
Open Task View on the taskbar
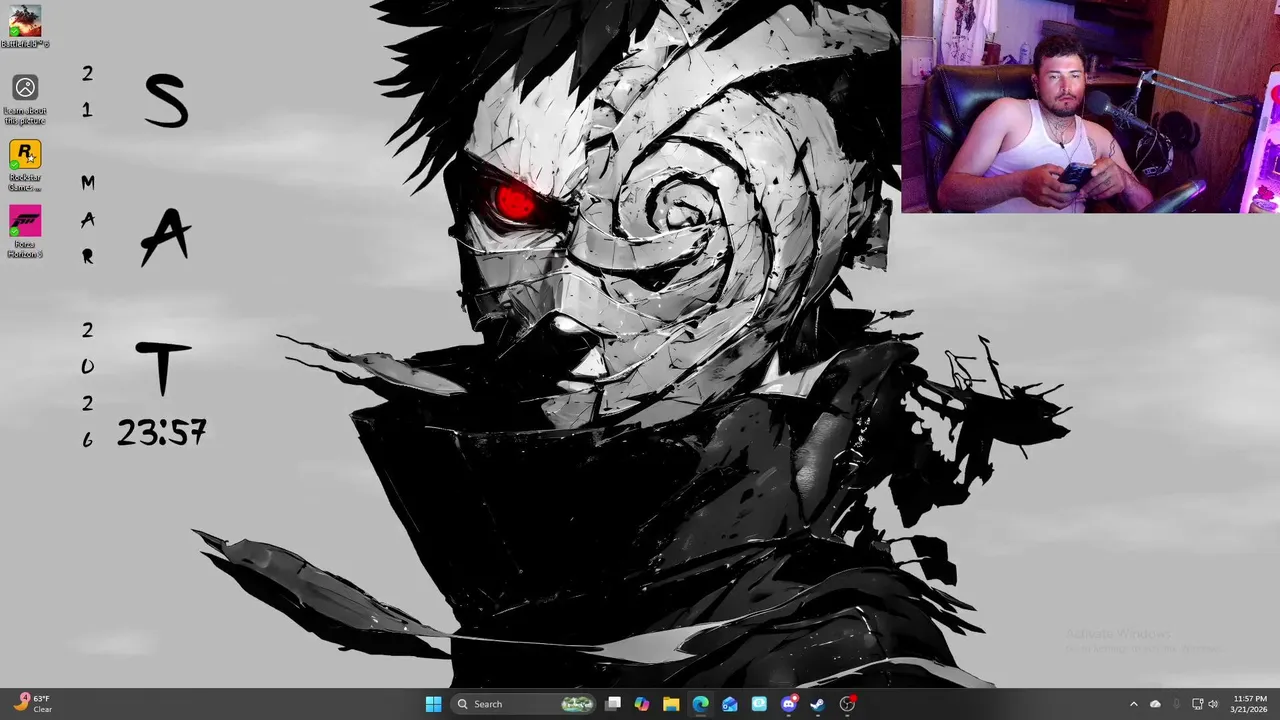(613, 704)
